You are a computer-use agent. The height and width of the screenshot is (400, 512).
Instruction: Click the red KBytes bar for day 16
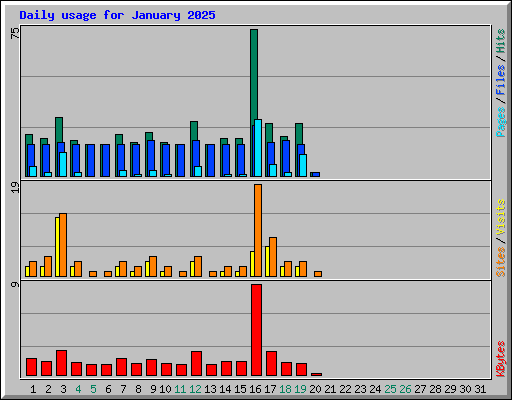(256, 330)
